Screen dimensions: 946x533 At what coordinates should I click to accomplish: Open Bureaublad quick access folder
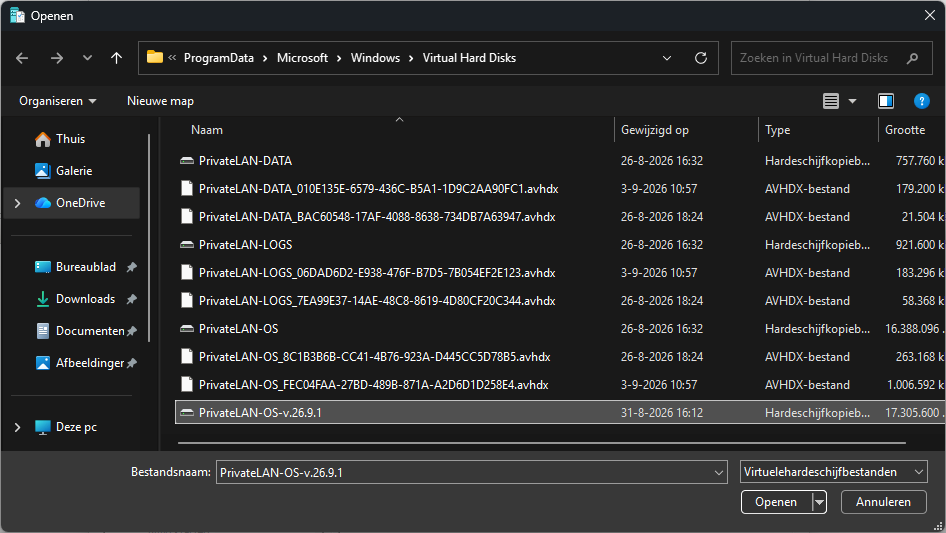[x=86, y=267]
